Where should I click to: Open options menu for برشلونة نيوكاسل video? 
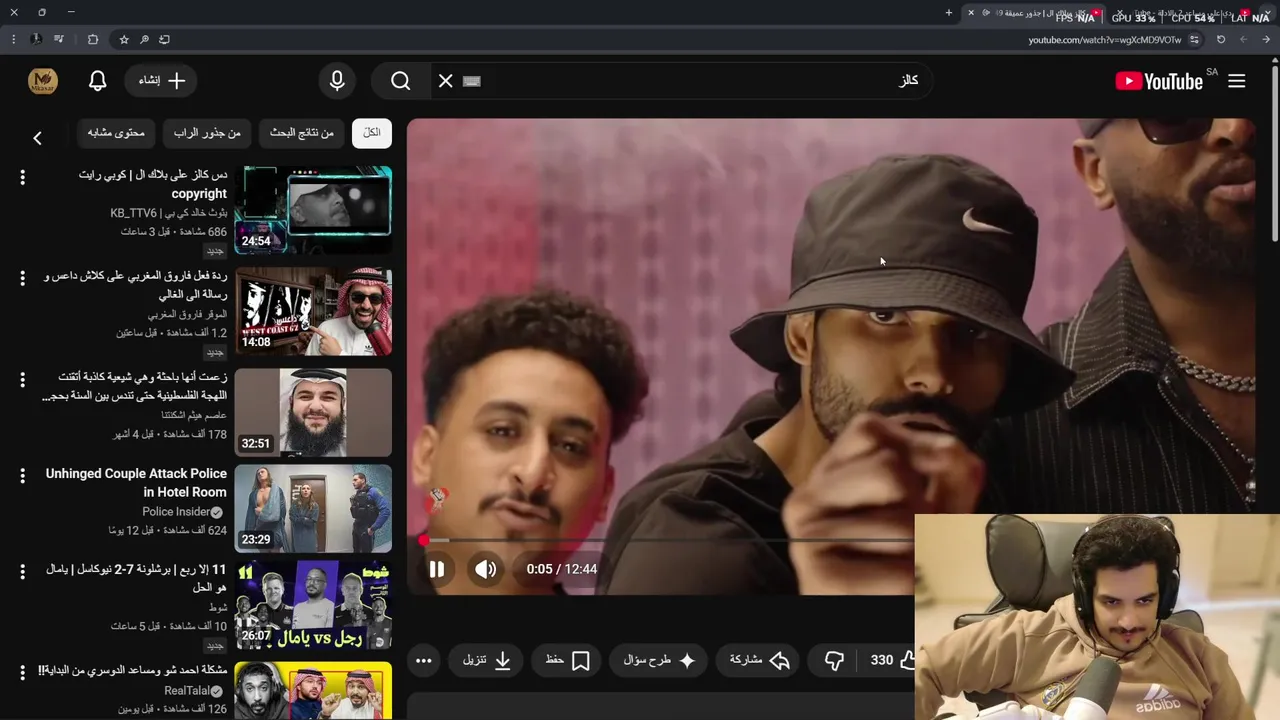coord(22,572)
